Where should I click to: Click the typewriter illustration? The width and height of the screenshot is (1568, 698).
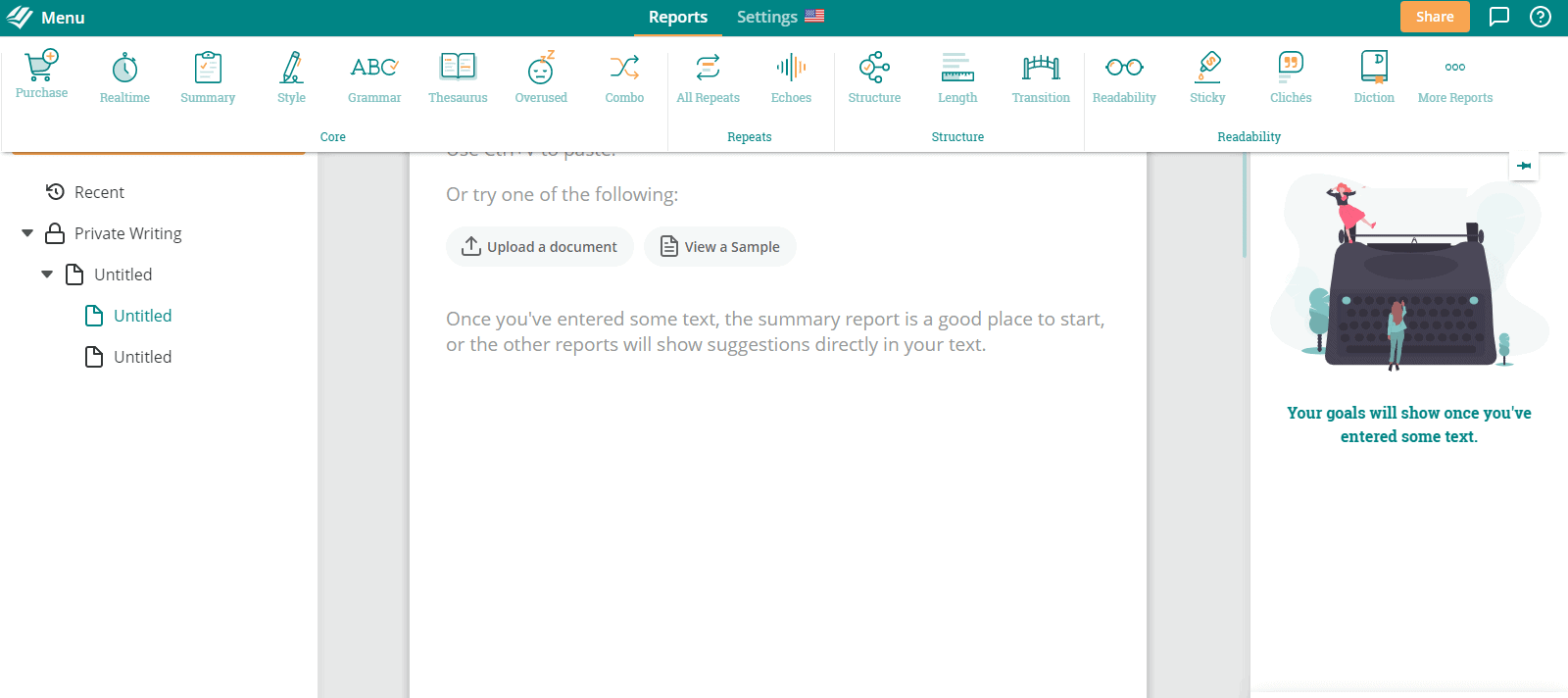click(x=1409, y=274)
